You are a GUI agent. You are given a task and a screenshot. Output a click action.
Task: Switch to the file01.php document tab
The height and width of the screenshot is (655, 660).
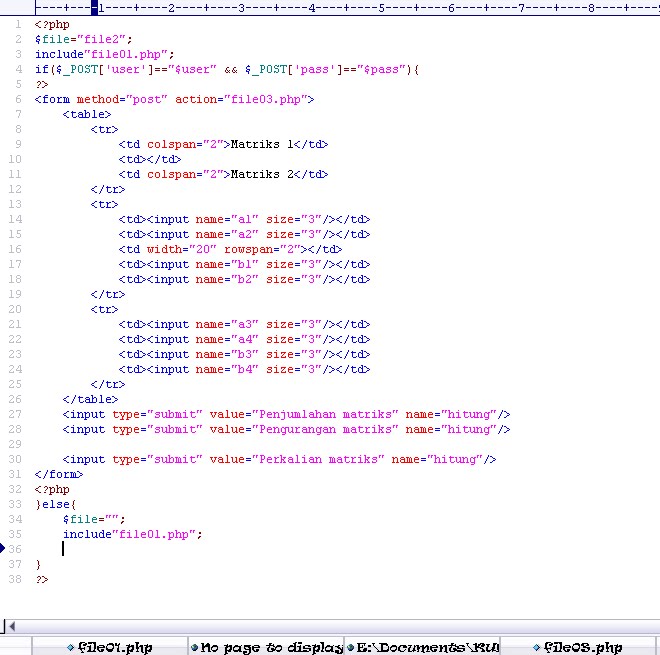coord(109,647)
